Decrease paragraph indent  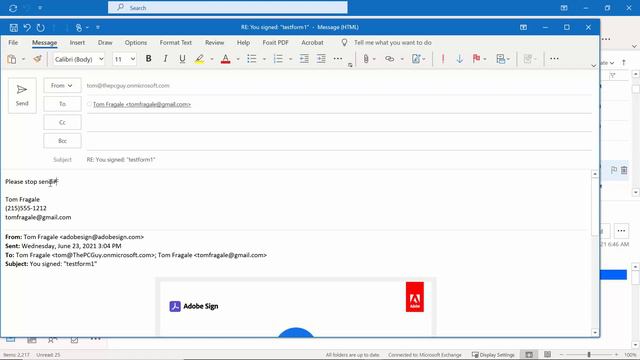(304, 59)
